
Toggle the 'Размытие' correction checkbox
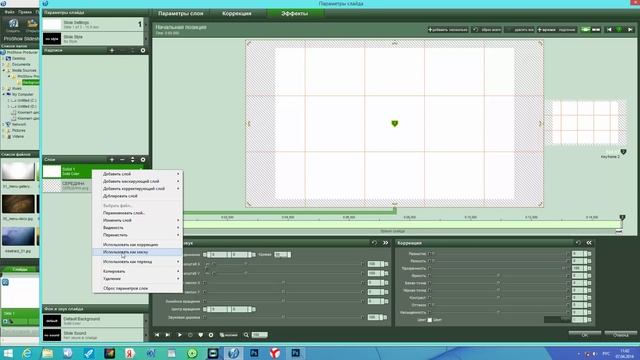click(429, 254)
